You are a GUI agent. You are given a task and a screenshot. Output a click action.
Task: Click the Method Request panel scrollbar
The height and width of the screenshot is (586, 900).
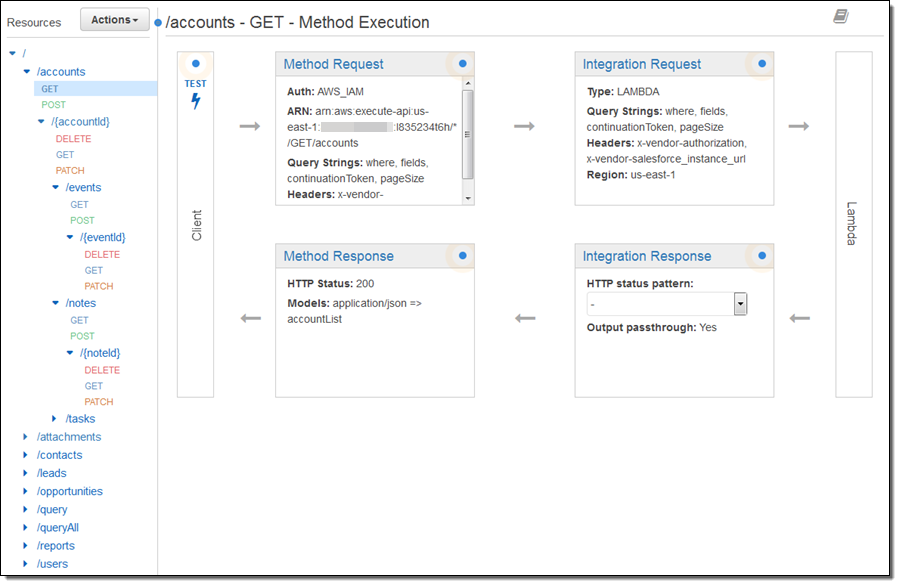467,133
